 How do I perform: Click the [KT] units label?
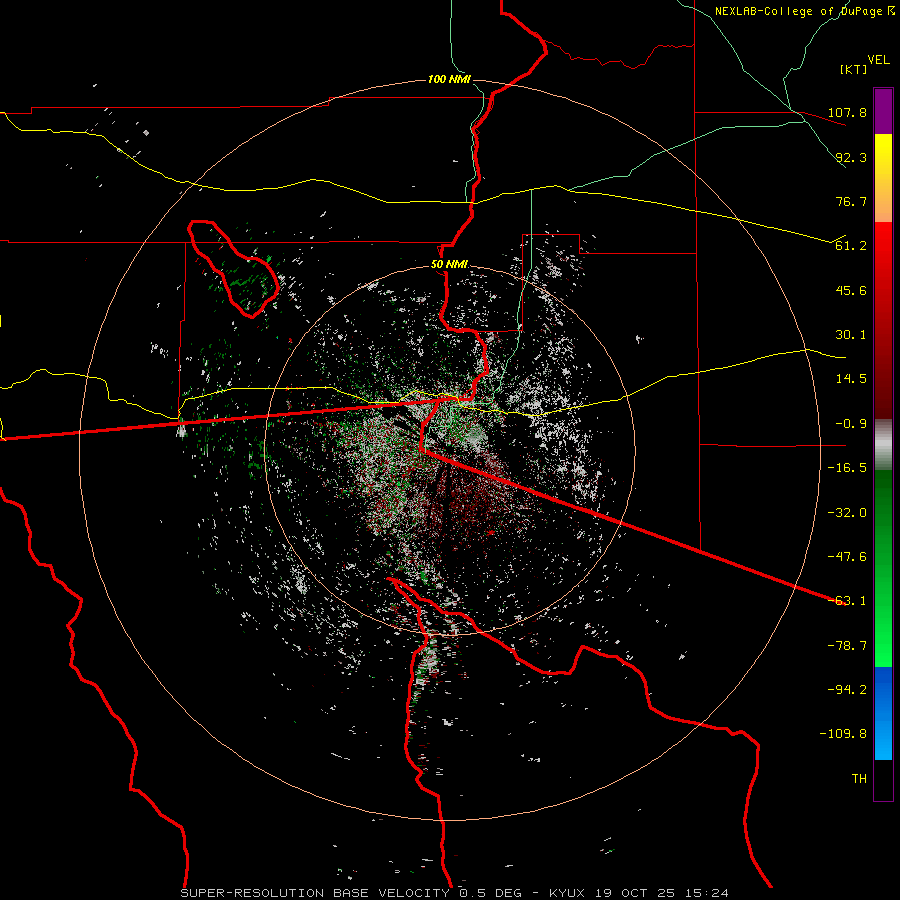(x=853, y=69)
